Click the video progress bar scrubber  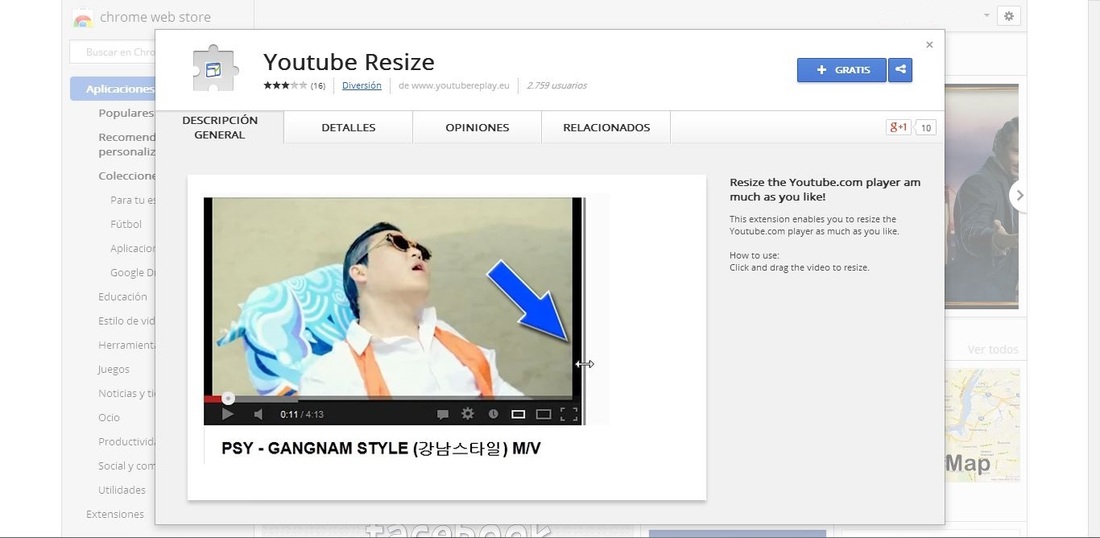pyautogui.click(x=228, y=398)
